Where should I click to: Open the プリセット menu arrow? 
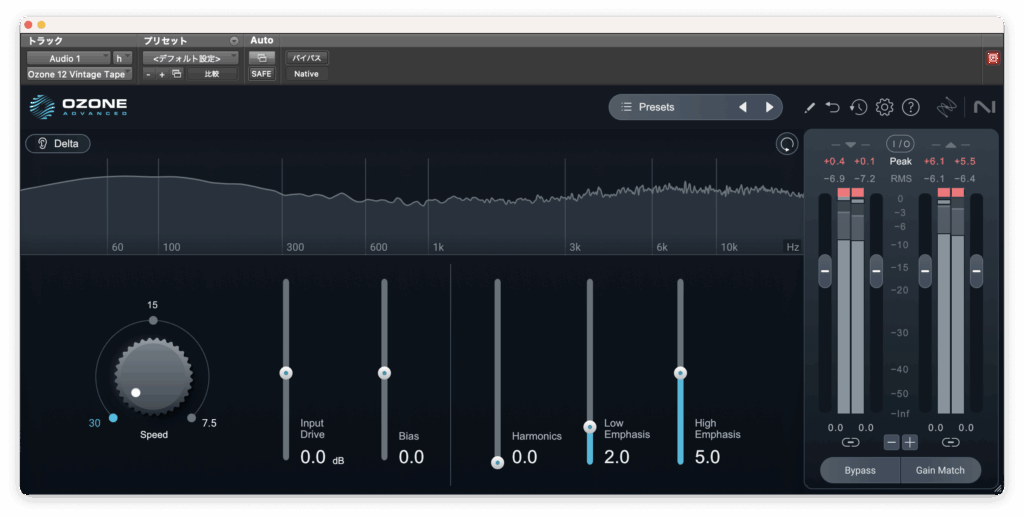pos(234,41)
